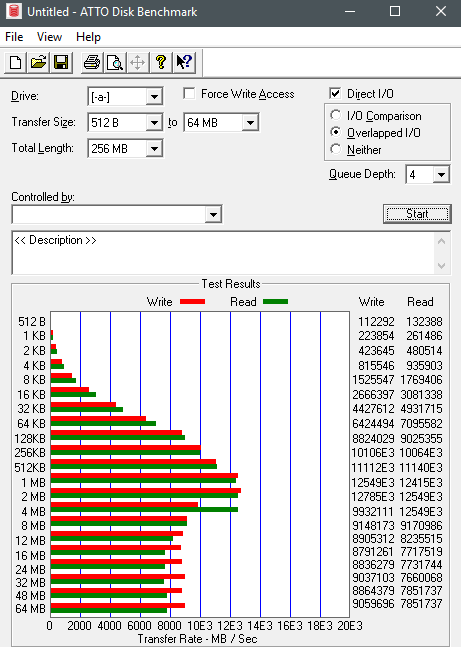Expand the Queue Depth dropdown
Viewport: 461px width, 647px height.
tap(441, 175)
